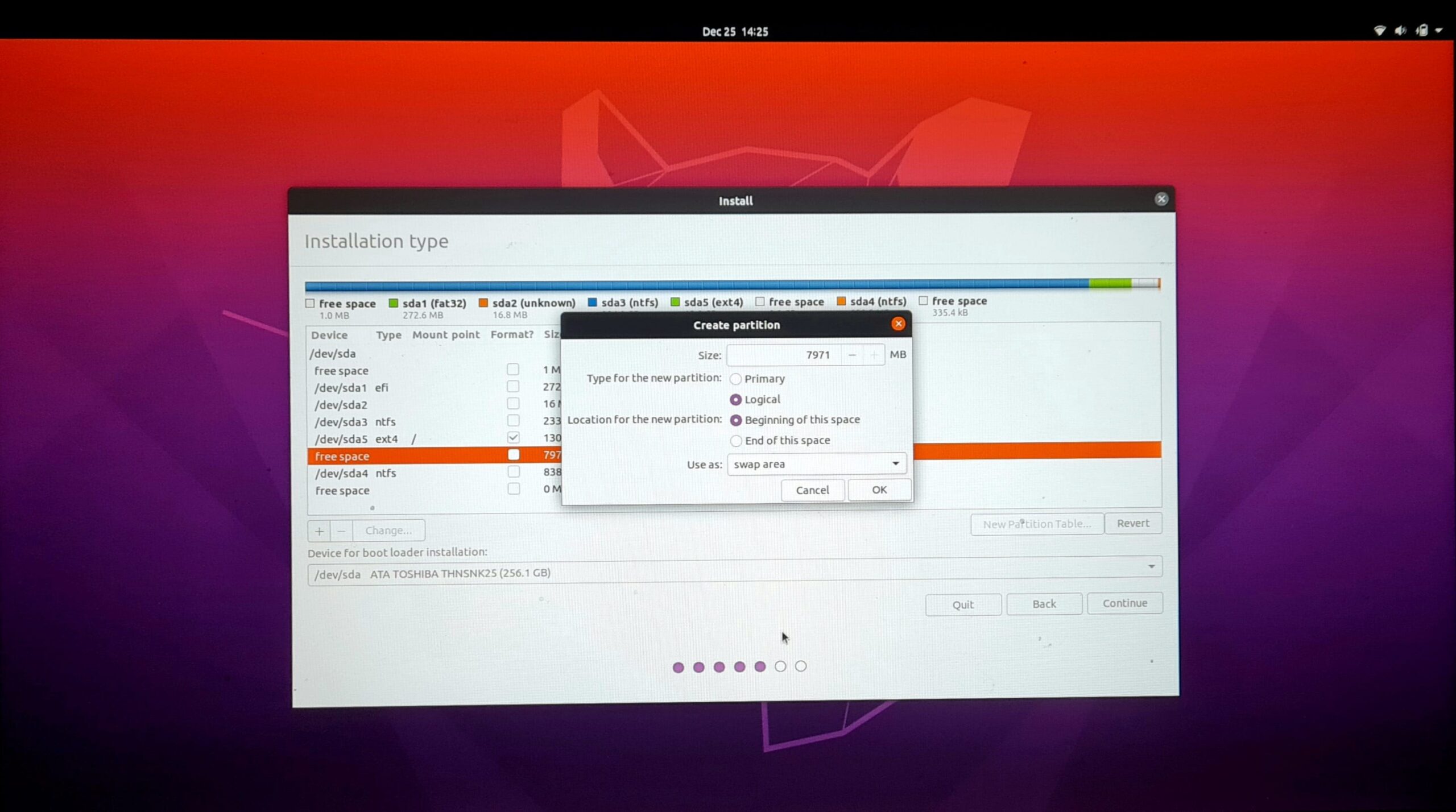1456x812 pixels.
Task: Increase partition size with plus button
Action: pos(874,355)
